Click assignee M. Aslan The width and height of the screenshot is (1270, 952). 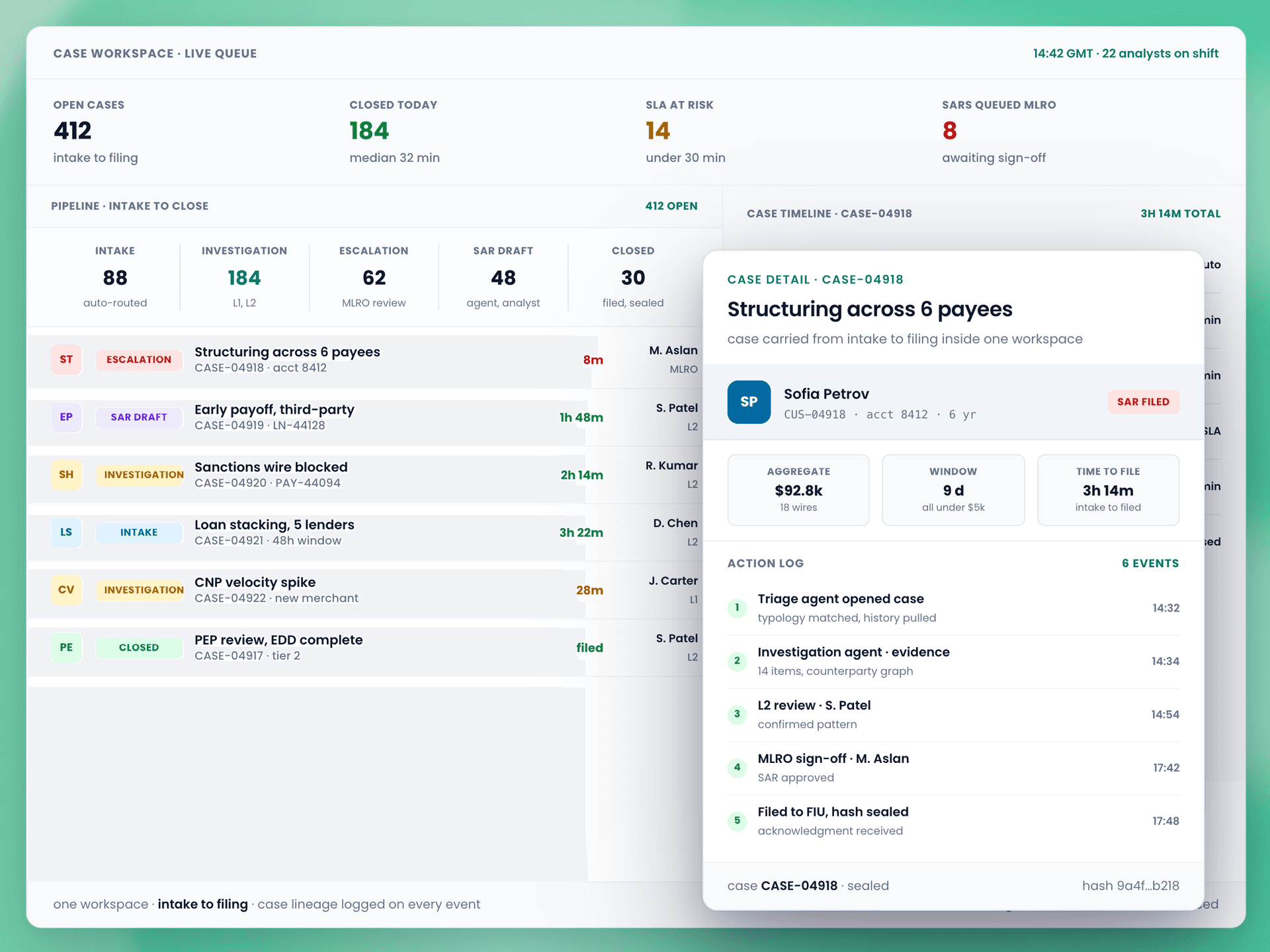tap(673, 350)
